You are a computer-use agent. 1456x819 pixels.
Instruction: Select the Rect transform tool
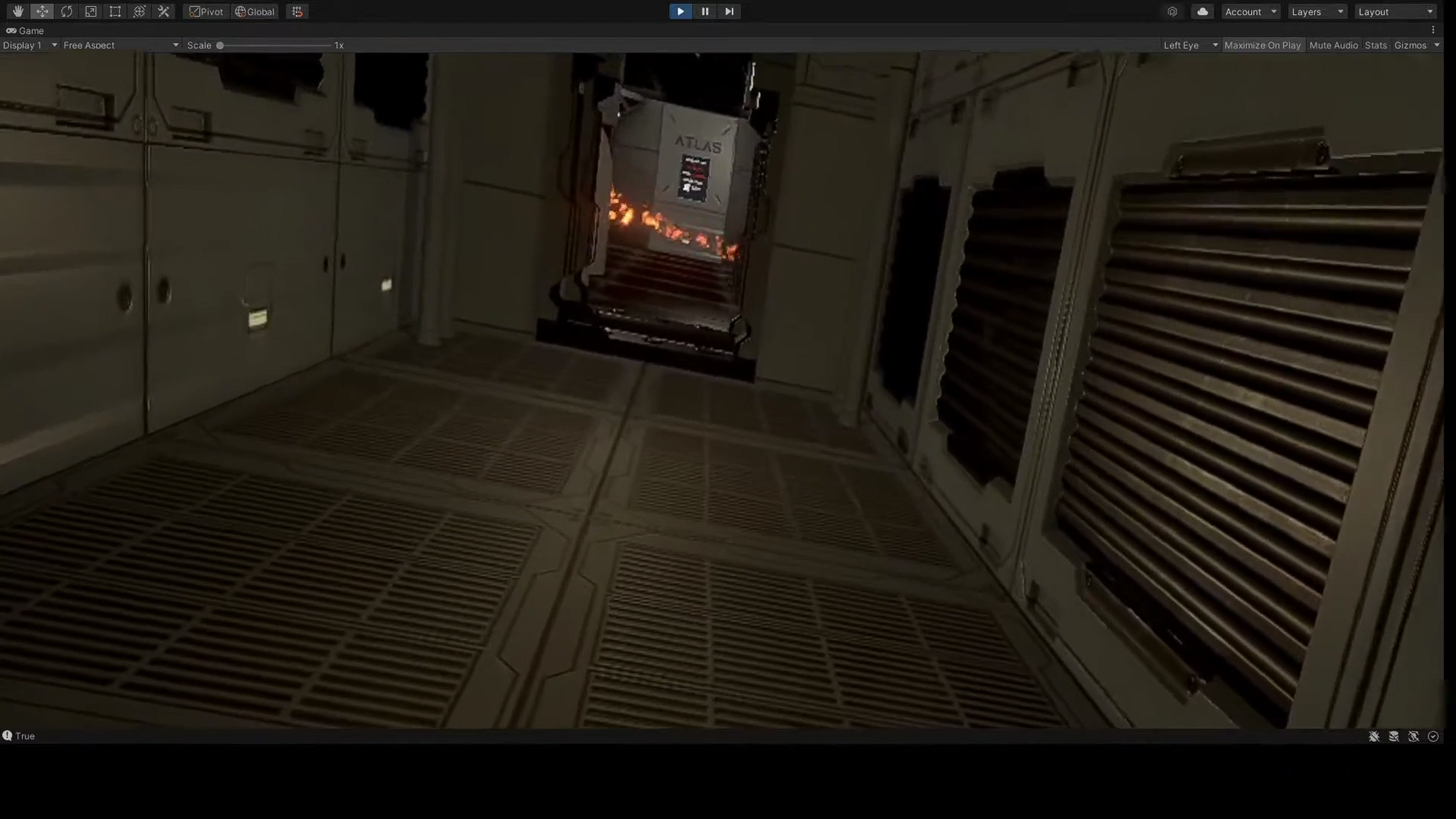coord(115,11)
